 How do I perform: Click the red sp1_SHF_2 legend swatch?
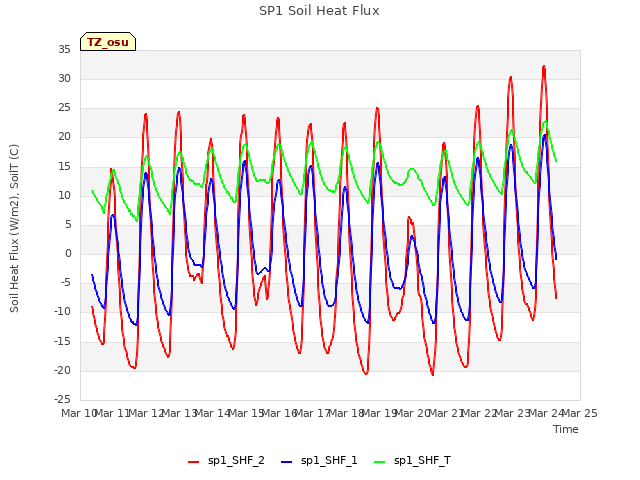pyautogui.click(x=193, y=462)
